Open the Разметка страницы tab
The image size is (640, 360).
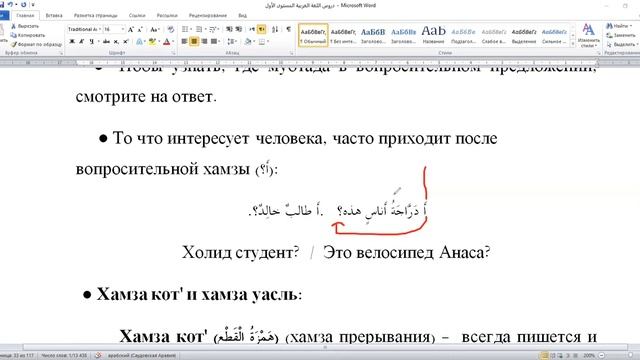tap(96, 15)
